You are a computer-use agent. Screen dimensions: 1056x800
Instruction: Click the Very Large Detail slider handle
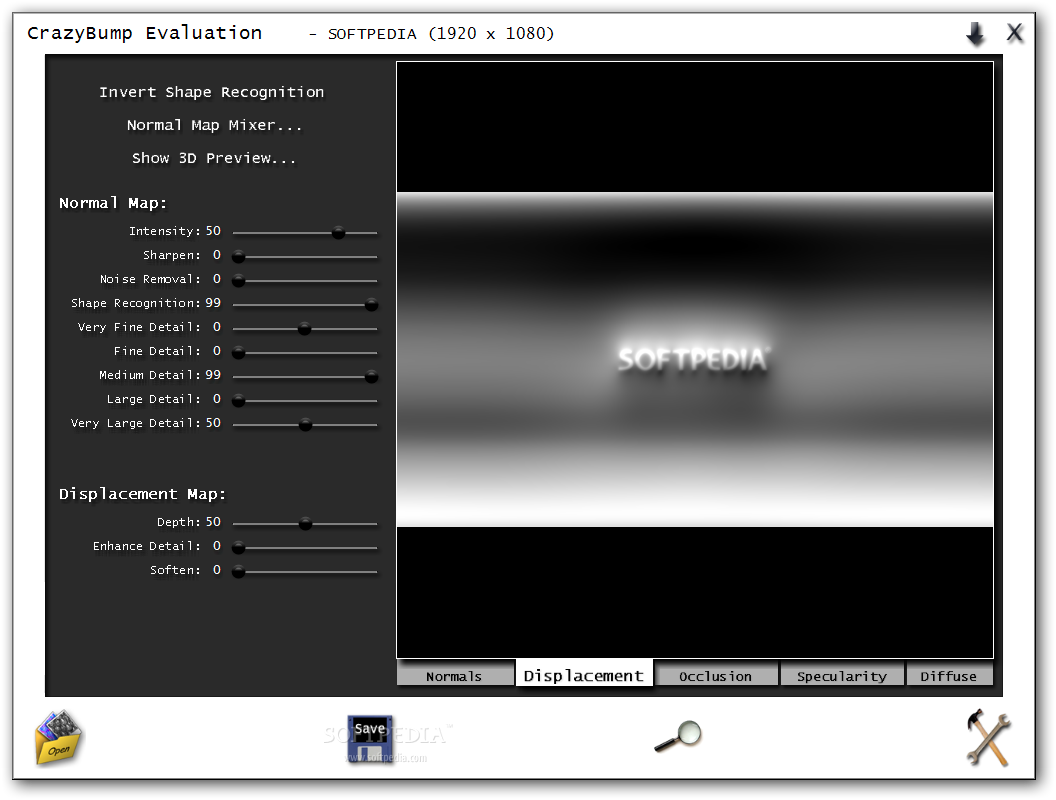[305, 425]
